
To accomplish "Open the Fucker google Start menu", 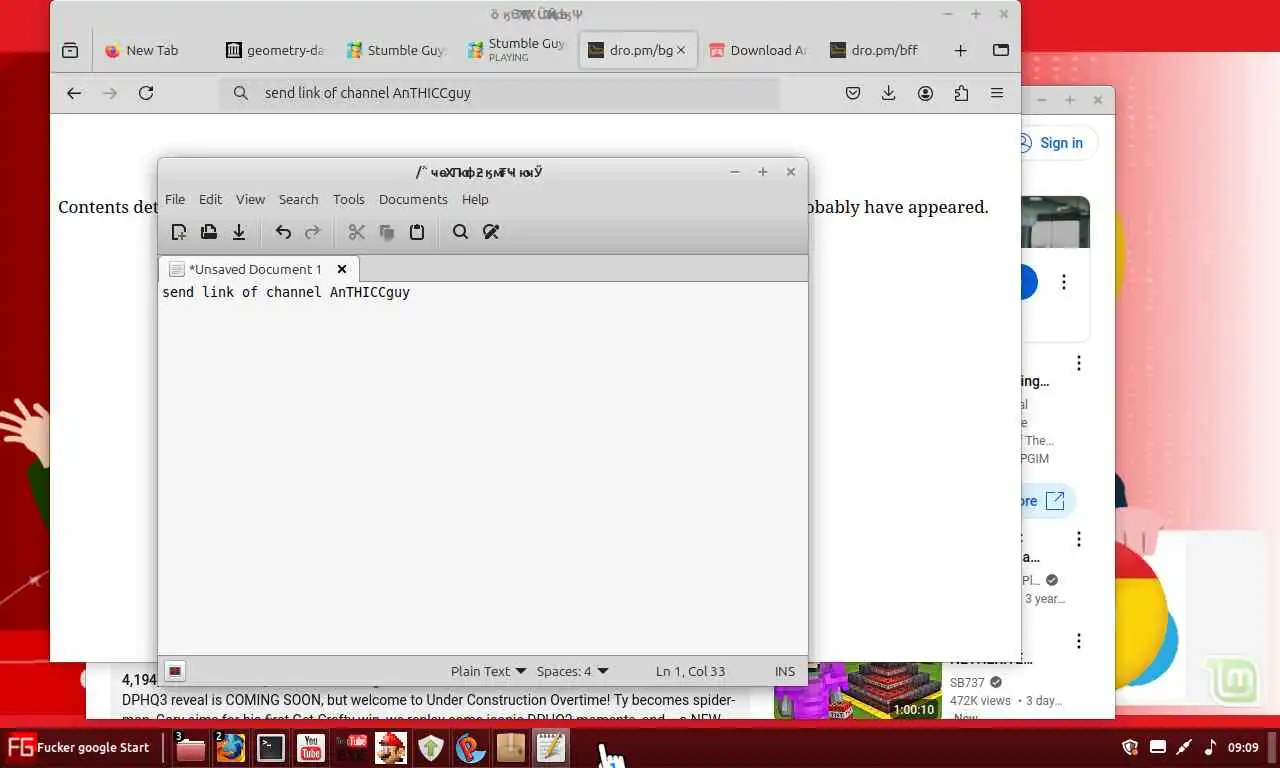I will pyautogui.click(x=78, y=747).
